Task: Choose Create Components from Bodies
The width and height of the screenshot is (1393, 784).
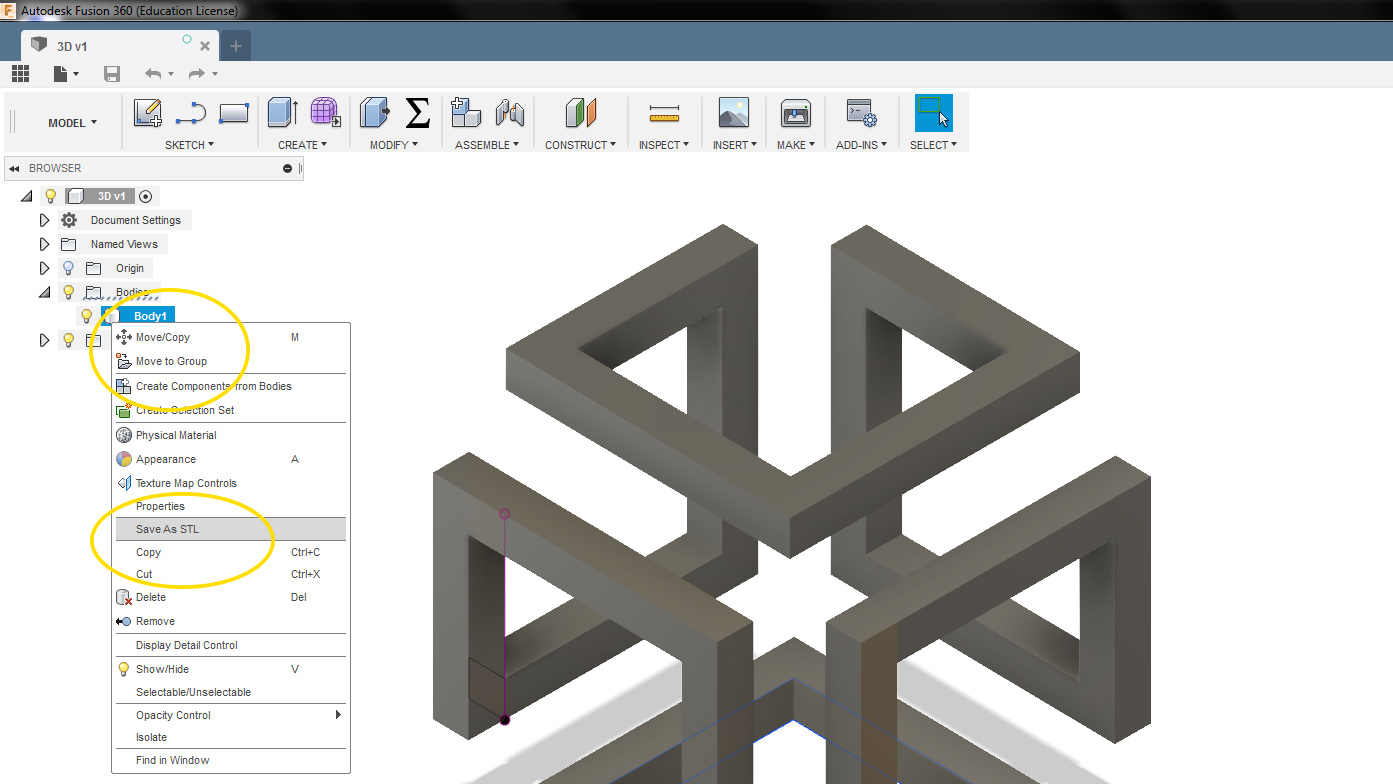Action: (x=230, y=386)
